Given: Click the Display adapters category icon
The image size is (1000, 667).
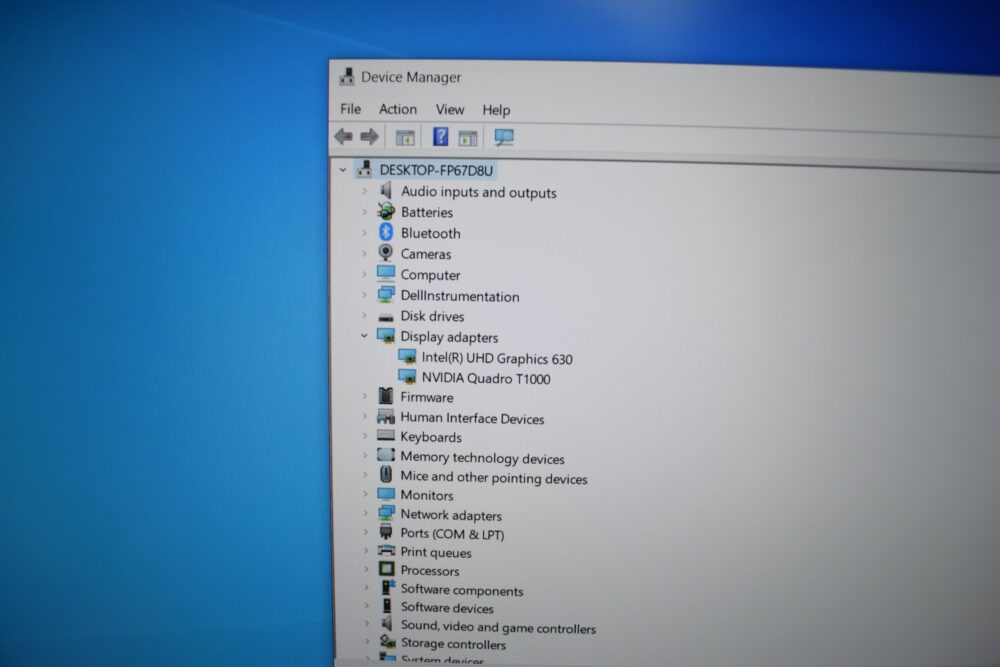Looking at the screenshot, I should (386, 336).
